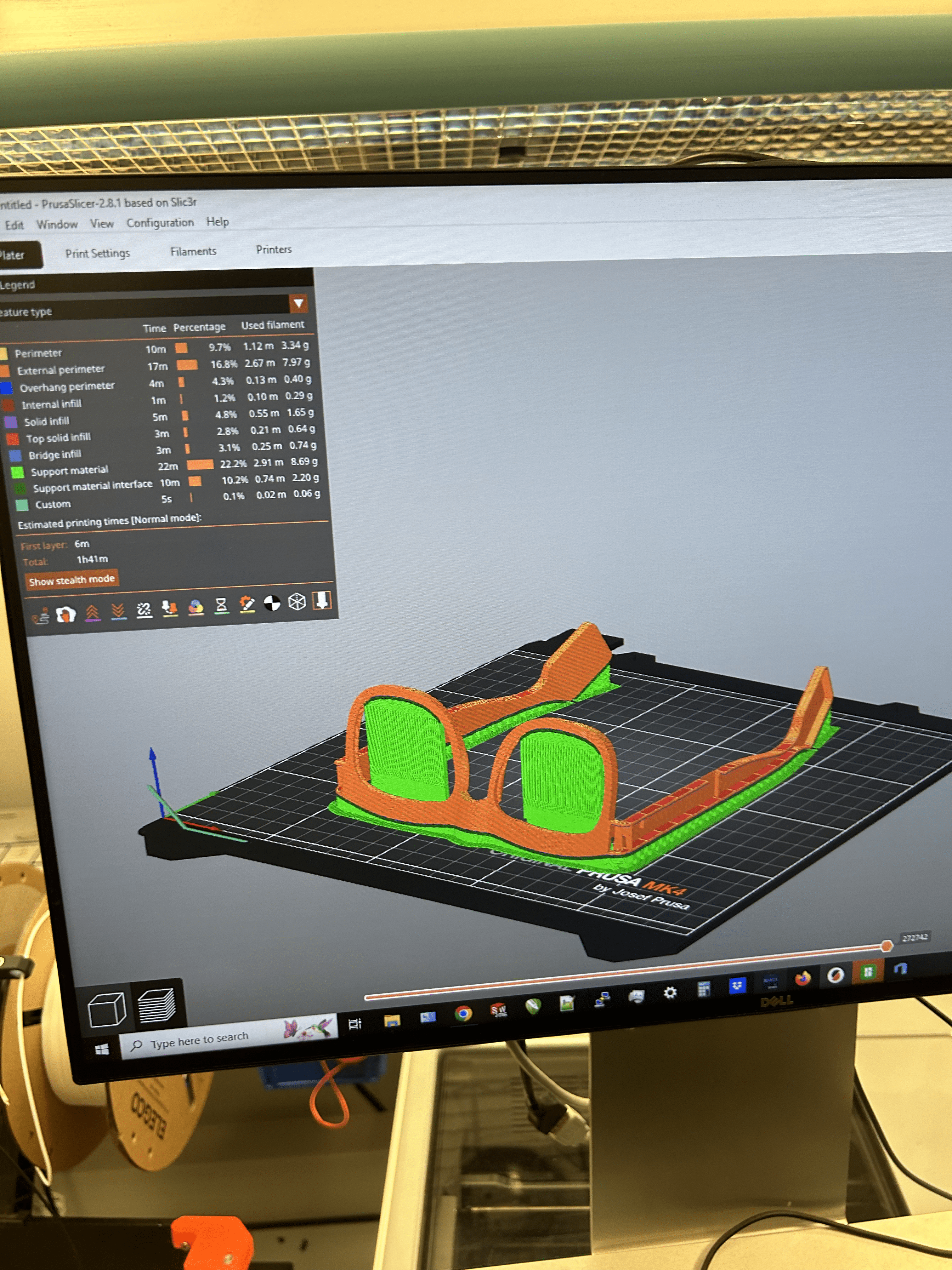Click the 7.97 g external perimeter value
This screenshot has height=1270, width=952.
coord(296,362)
